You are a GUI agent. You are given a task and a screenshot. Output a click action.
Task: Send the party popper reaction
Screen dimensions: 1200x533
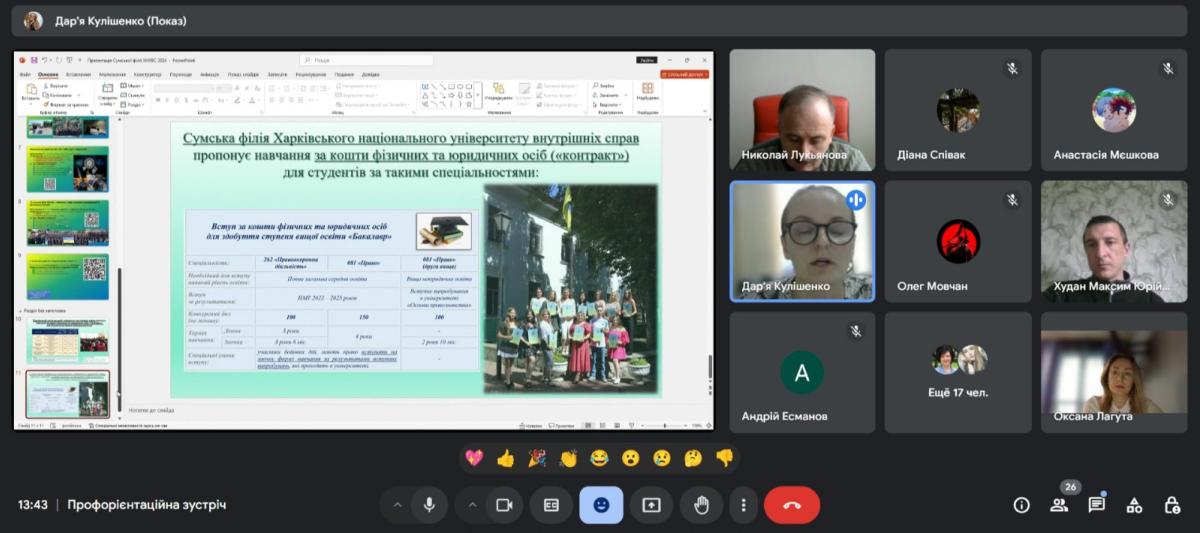[x=537, y=458]
